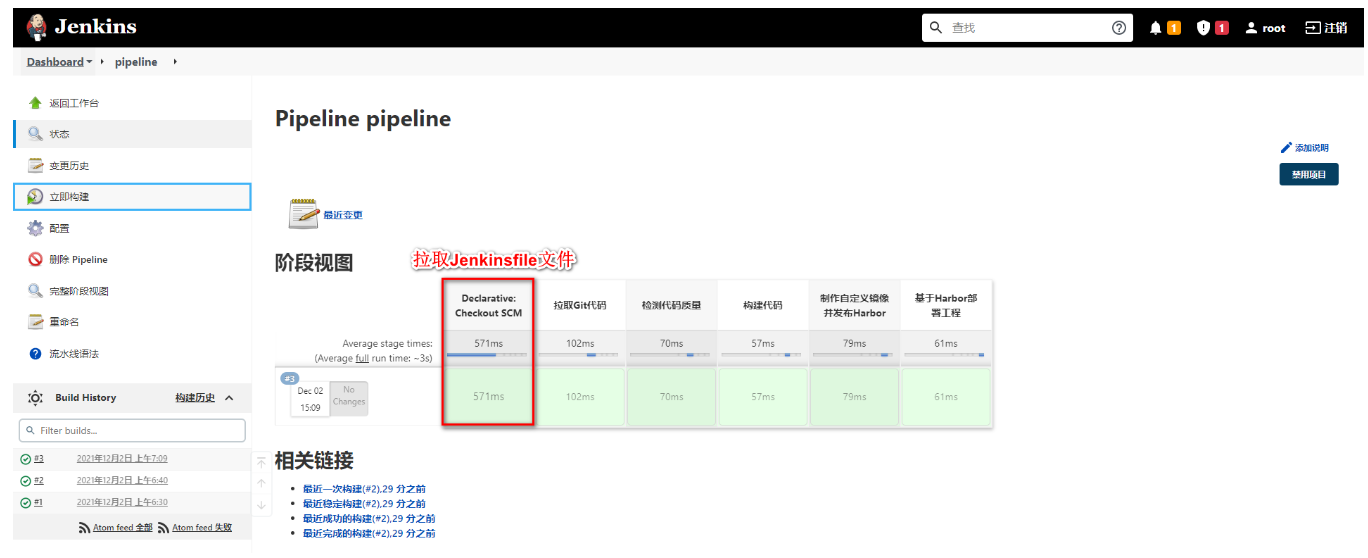The image size is (1368, 558).
Task: Click the 拉取Git代码 102ms green stage cell
Action: pyautogui.click(x=580, y=397)
